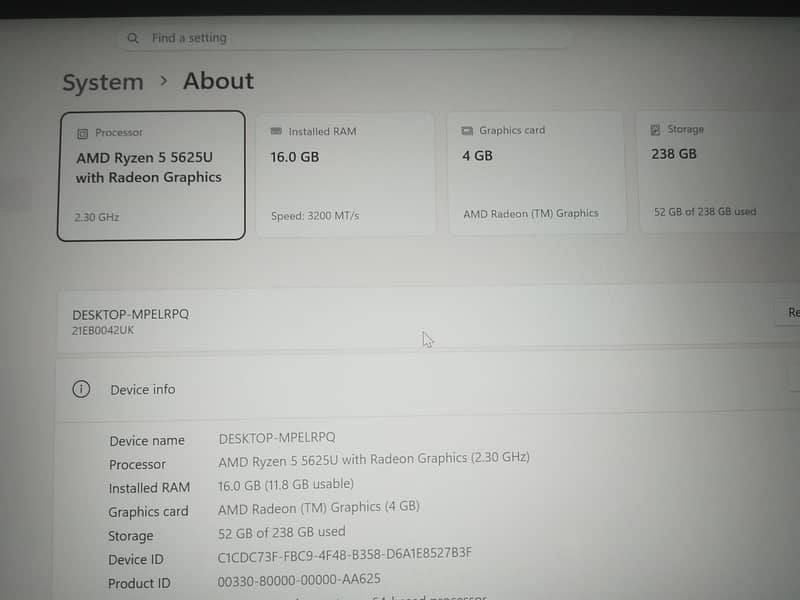Go back to System in breadcrumb
The image size is (800, 600).
pos(103,82)
